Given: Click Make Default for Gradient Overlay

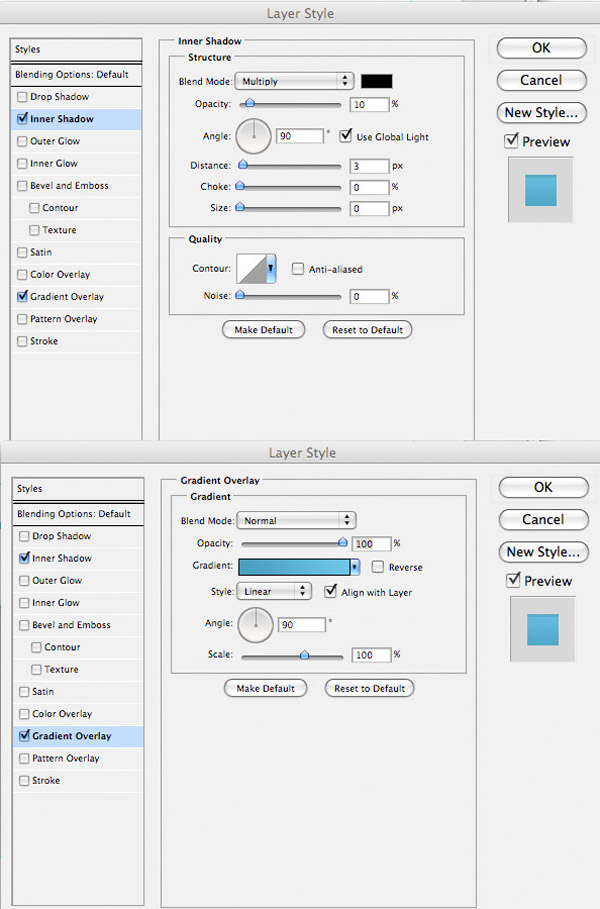Looking at the screenshot, I should click(266, 688).
